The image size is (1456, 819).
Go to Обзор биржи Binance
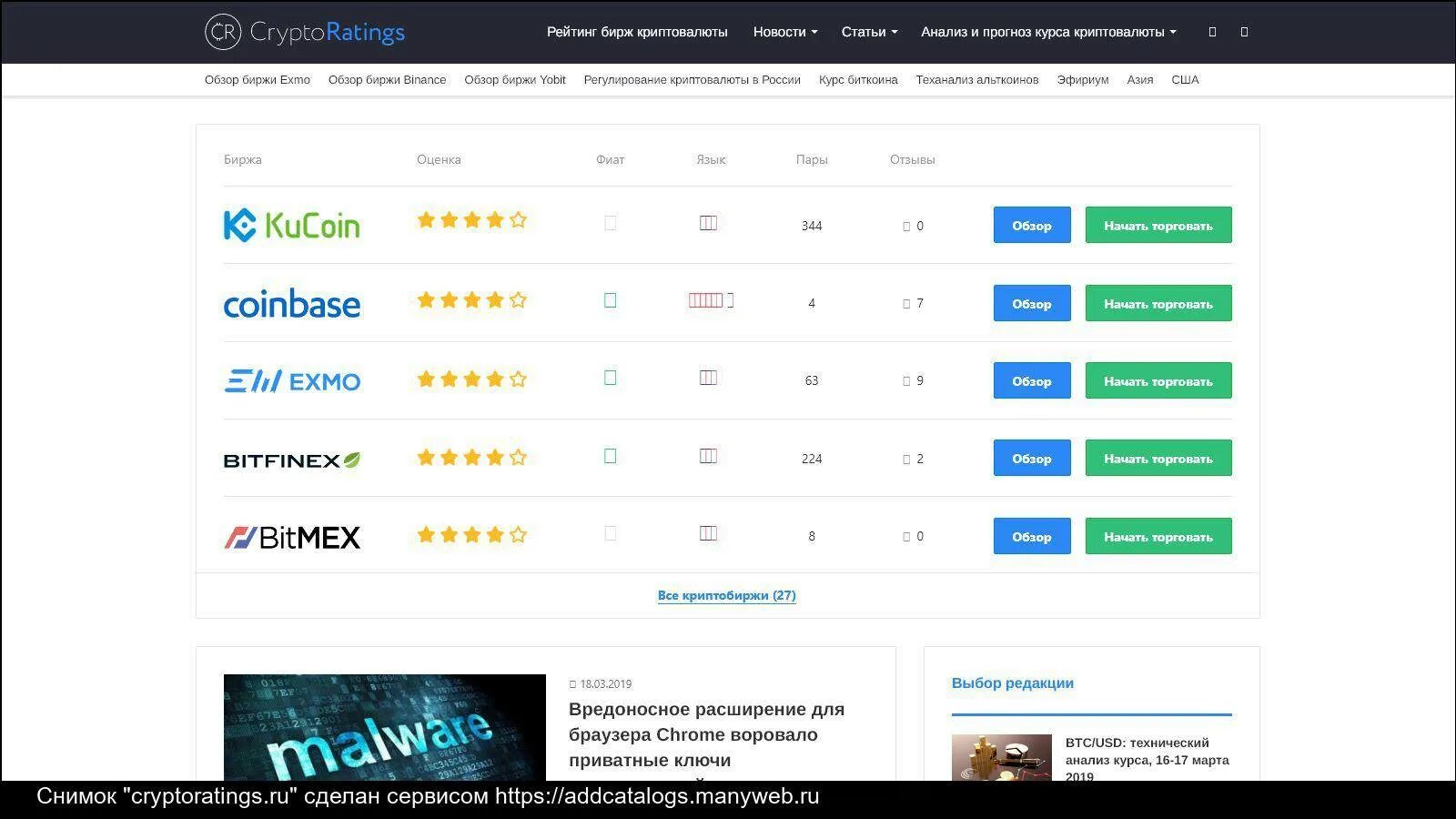[x=387, y=80]
